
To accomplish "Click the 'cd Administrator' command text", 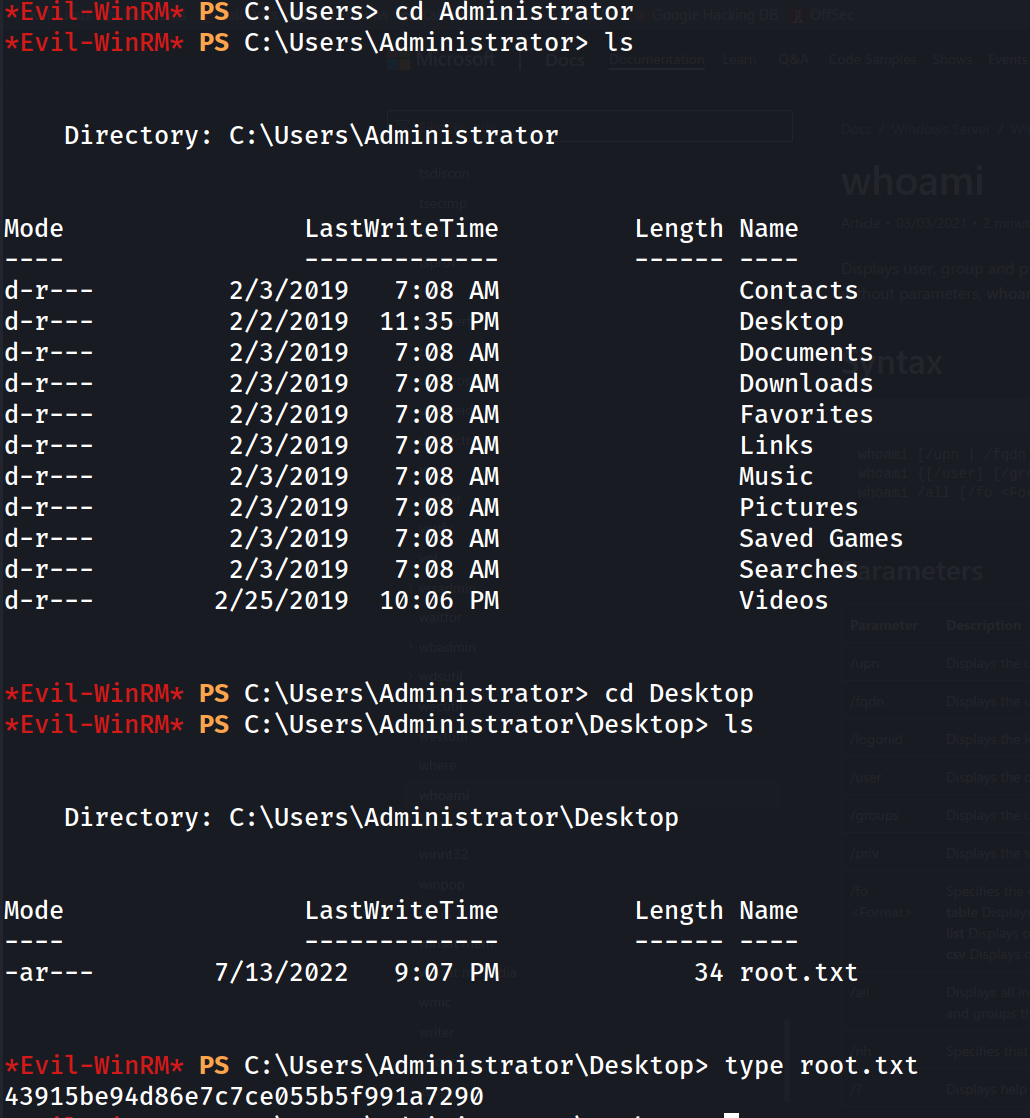I will (x=513, y=13).
